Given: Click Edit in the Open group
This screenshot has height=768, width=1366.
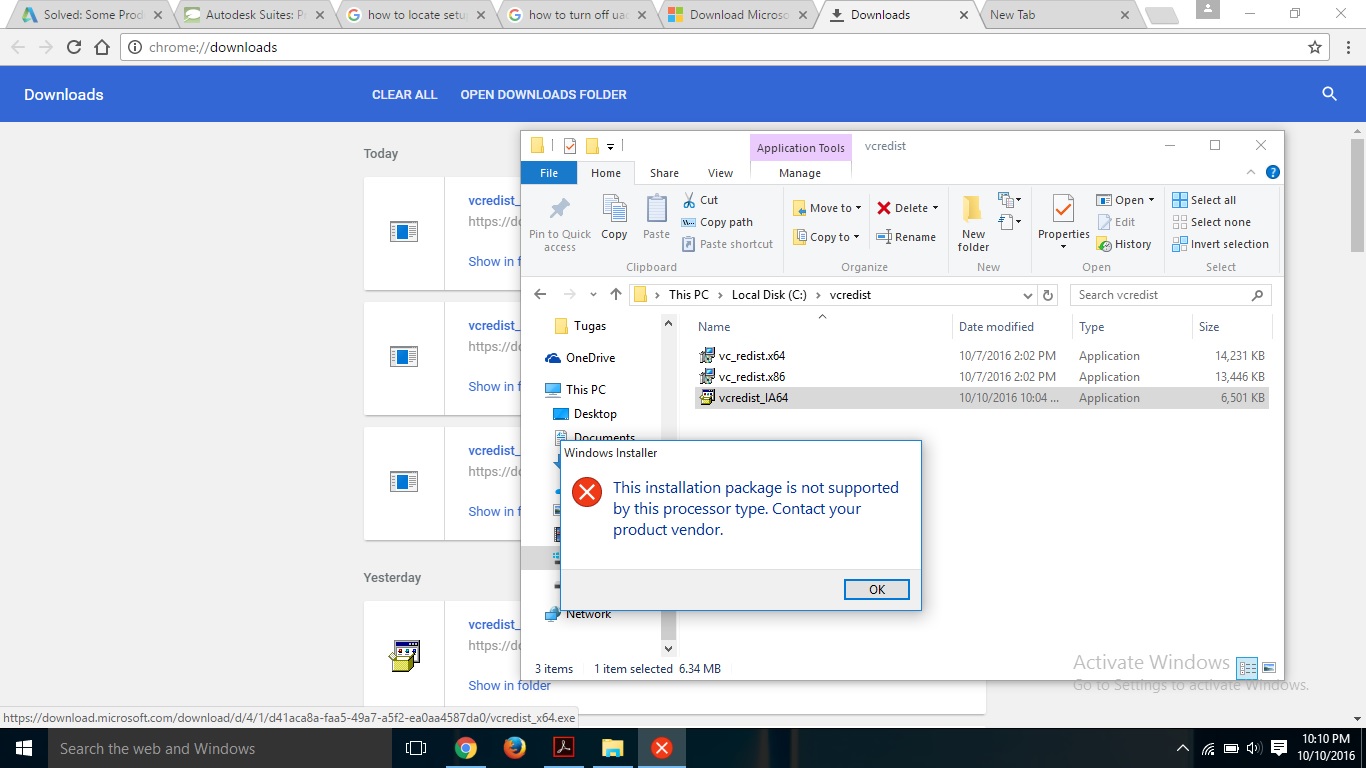Looking at the screenshot, I should [x=1116, y=222].
